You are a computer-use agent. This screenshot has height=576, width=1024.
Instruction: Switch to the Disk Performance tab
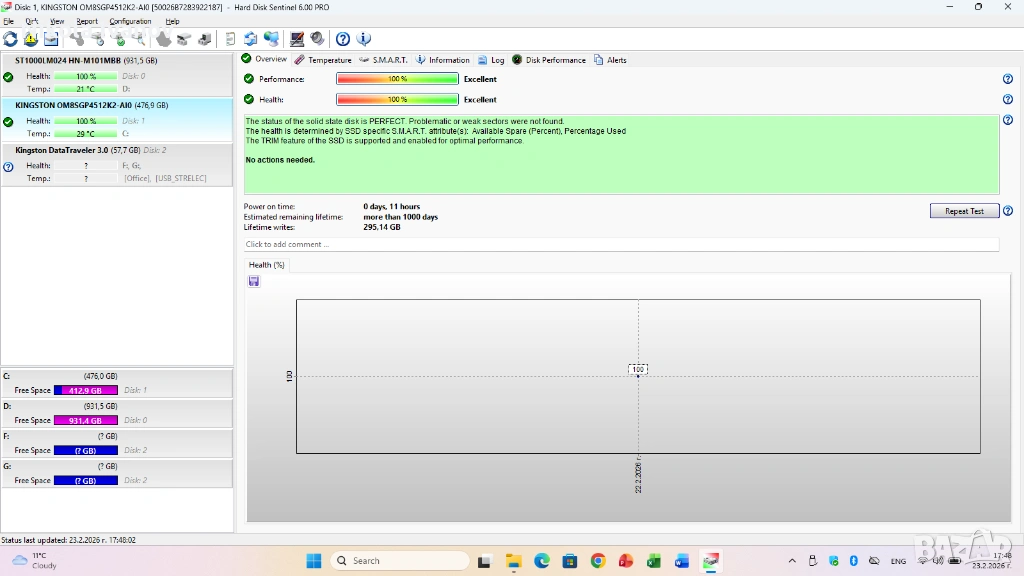[x=549, y=60]
